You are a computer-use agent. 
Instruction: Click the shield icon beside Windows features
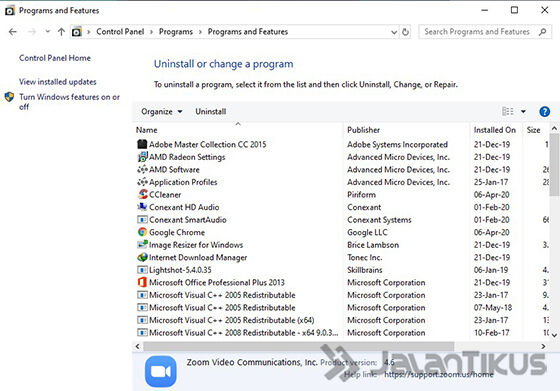tap(9, 97)
